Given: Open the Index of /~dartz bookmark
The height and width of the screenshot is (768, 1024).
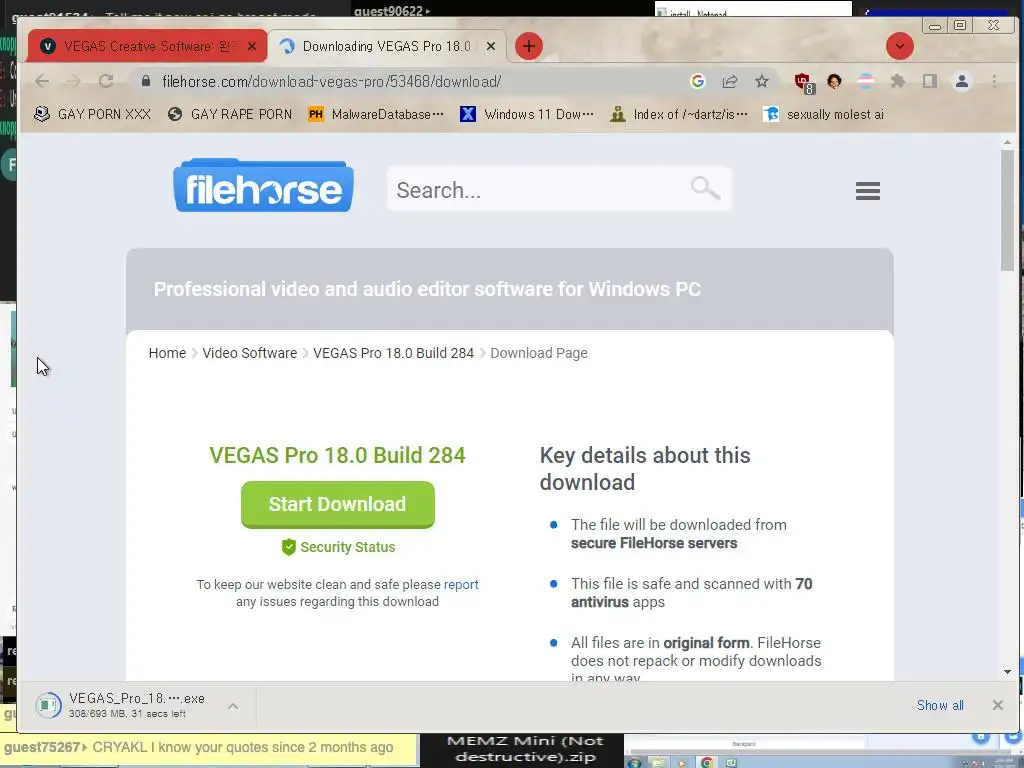Looking at the screenshot, I should tap(679, 114).
